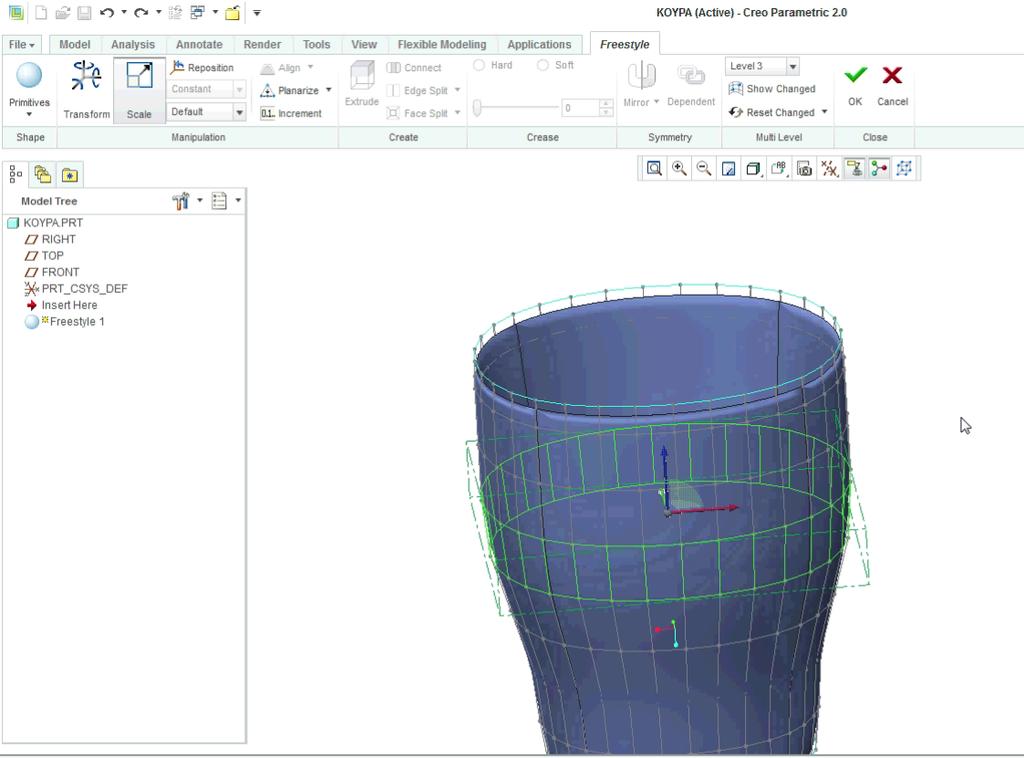Viewport: 1024px width, 758px height.
Task: Open the Model Tree settings hammer menu
Action: click(x=181, y=201)
